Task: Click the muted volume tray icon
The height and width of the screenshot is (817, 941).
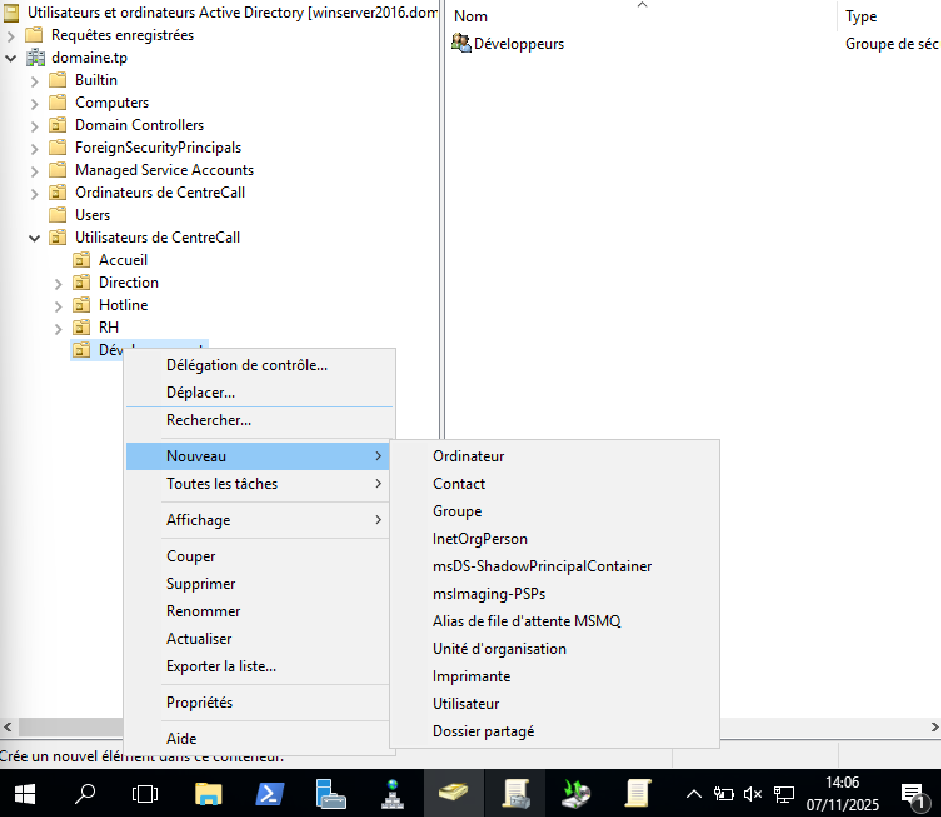Action: (x=753, y=794)
